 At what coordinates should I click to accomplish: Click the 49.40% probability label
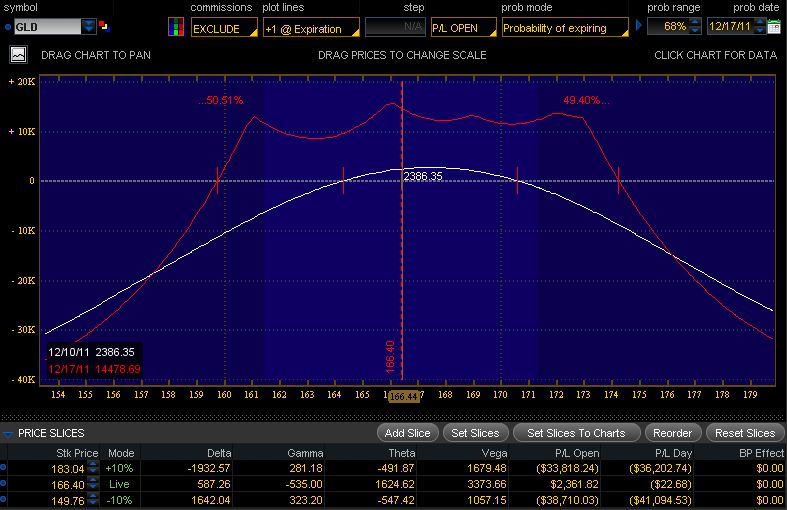pyautogui.click(x=586, y=100)
